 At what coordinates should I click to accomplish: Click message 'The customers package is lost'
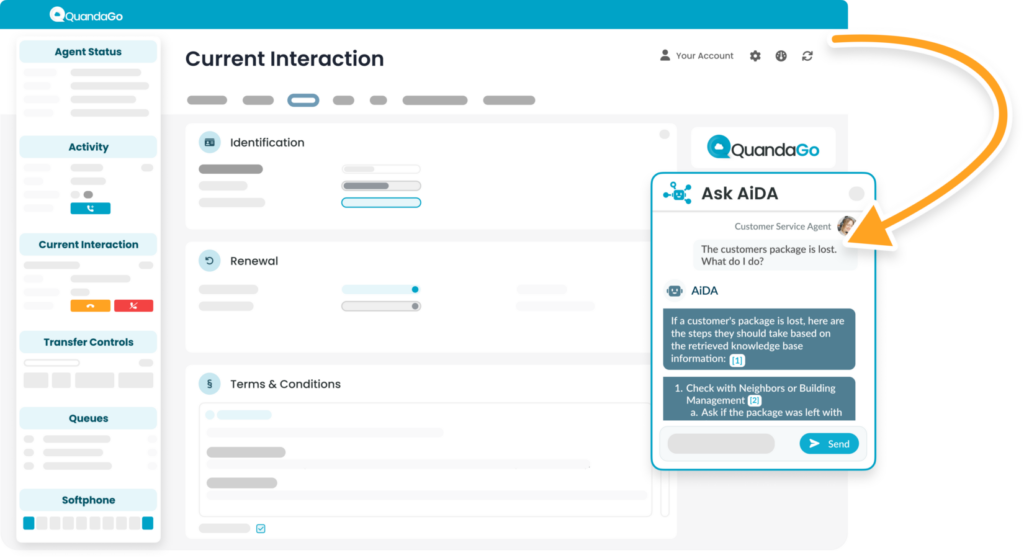pyautogui.click(x=769, y=249)
